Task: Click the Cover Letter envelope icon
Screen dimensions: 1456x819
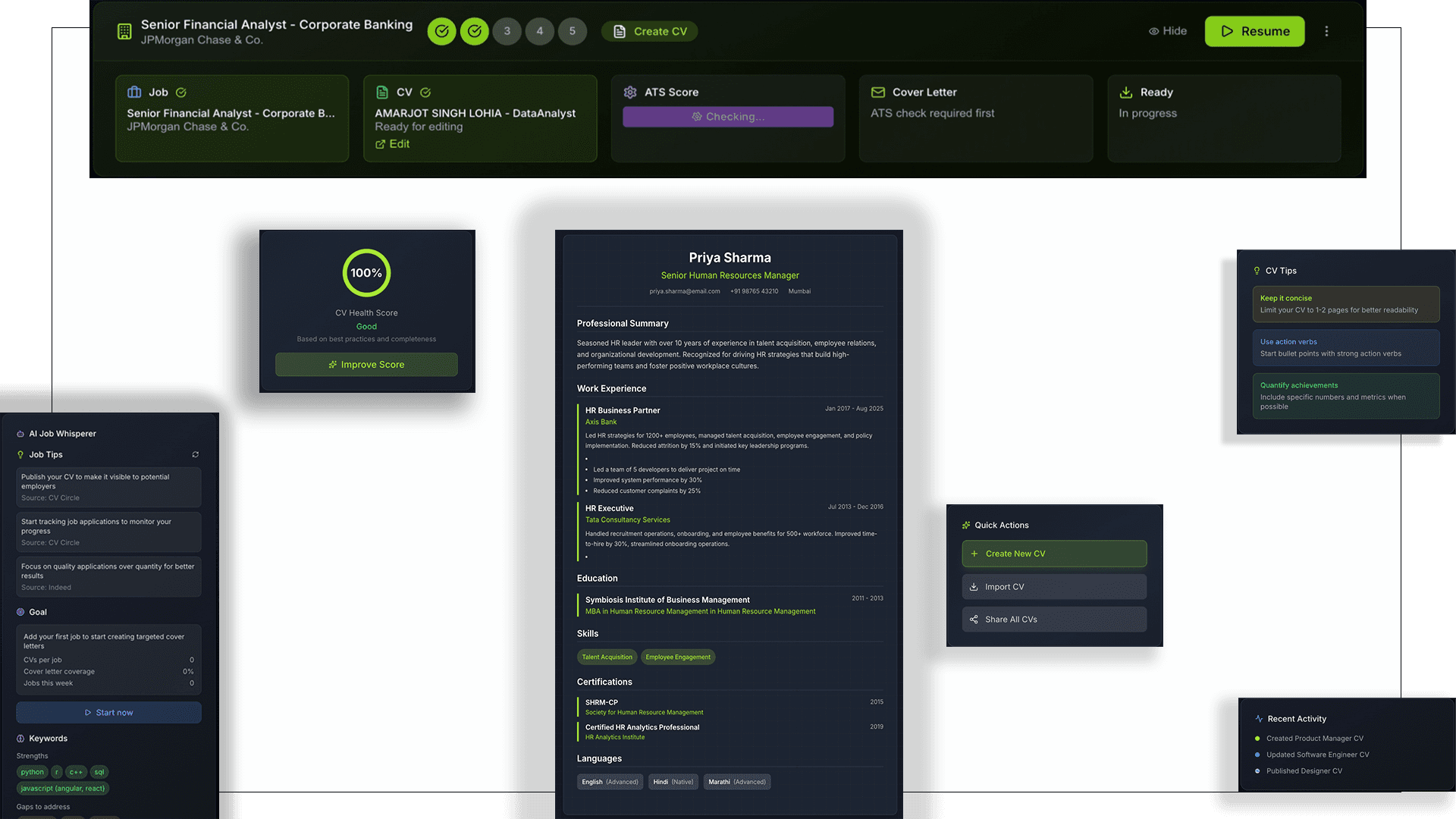Action: click(878, 93)
